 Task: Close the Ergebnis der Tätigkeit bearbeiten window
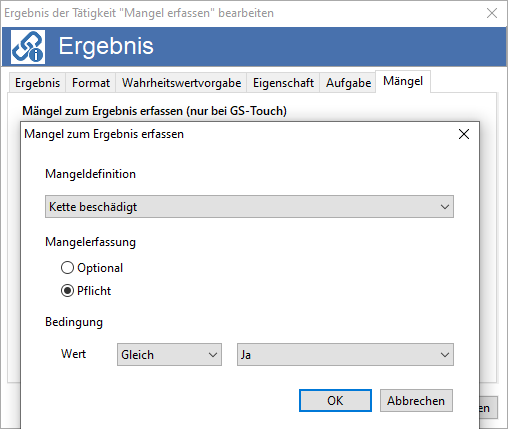(x=492, y=13)
